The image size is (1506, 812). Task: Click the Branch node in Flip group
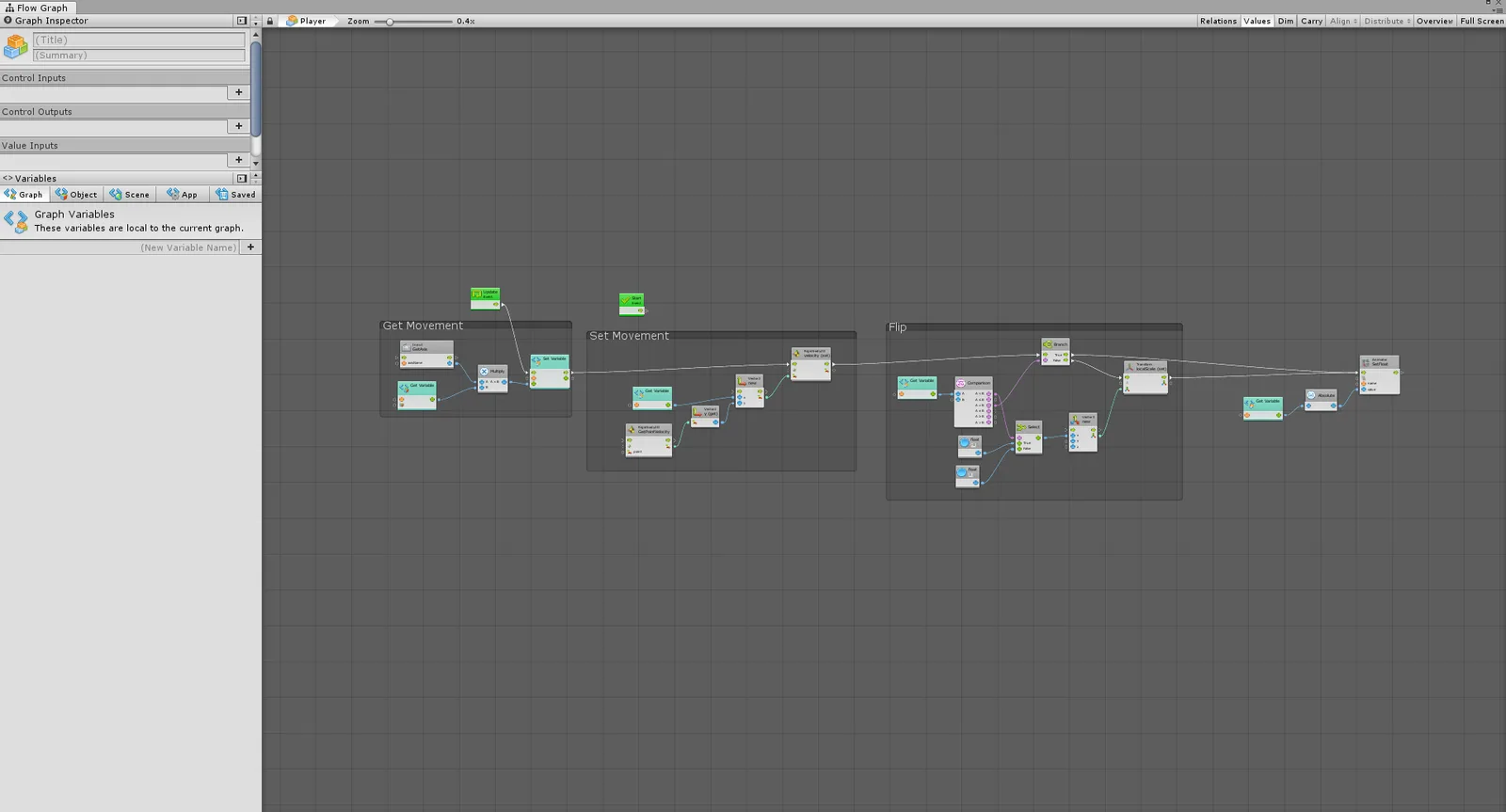click(x=1055, y=351)
